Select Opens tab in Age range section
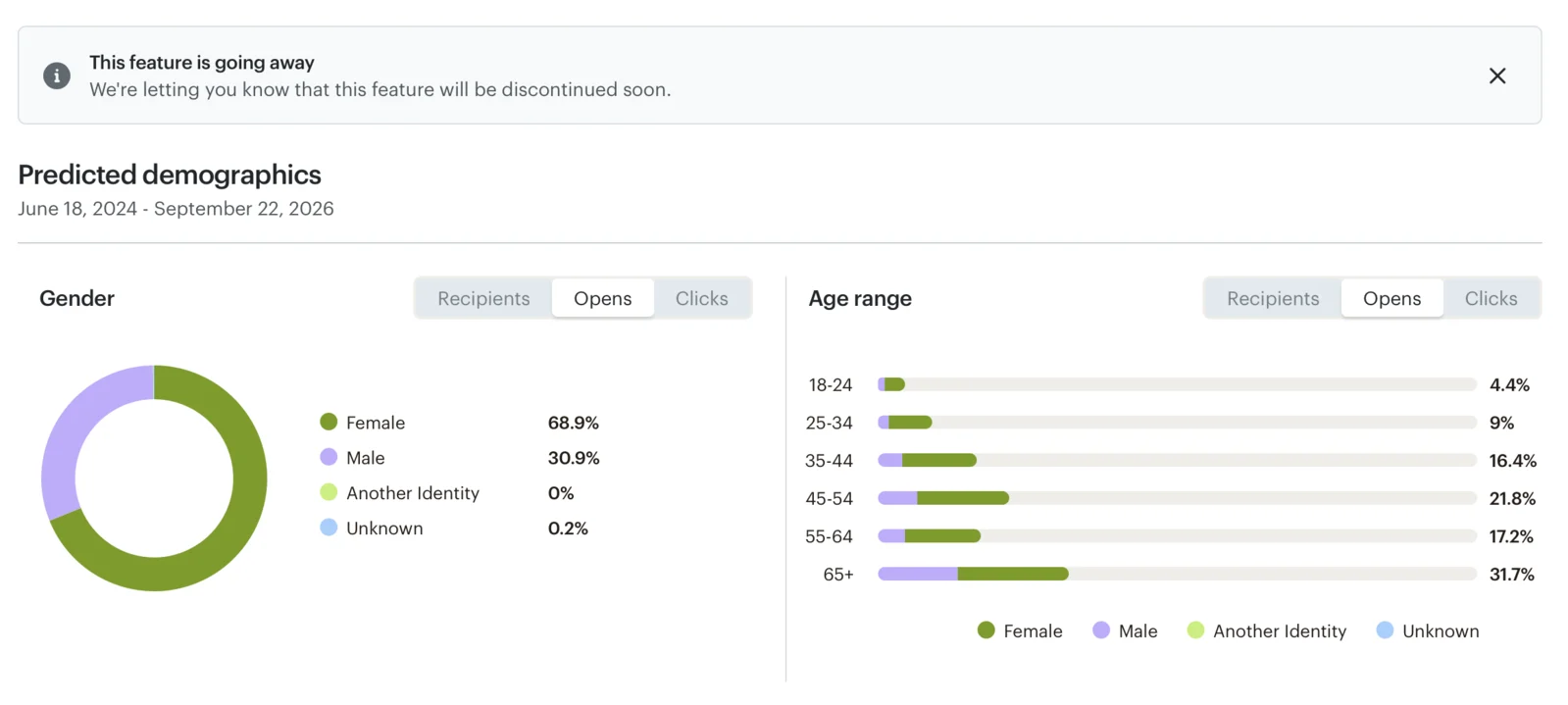The height and width of the screenshot is (705, 1568). (1391, 298)
